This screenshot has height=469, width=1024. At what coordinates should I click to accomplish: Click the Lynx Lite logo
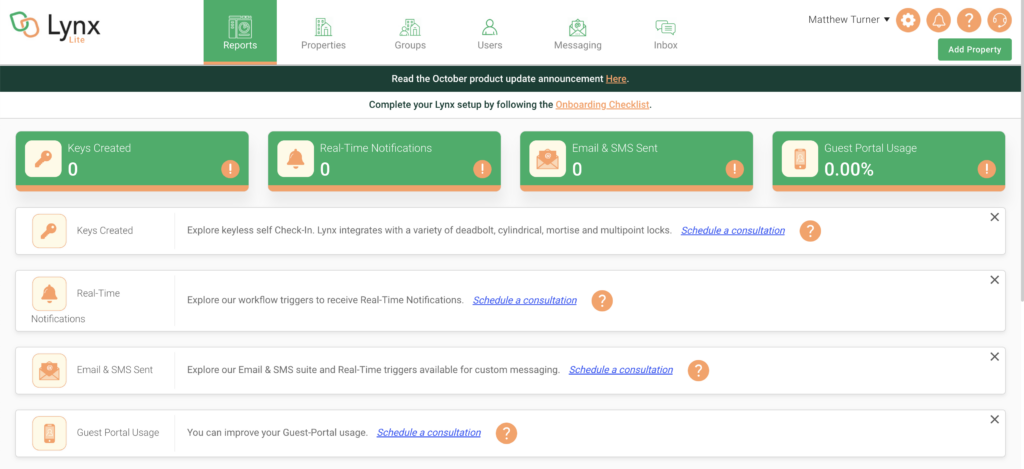point(55,26)
